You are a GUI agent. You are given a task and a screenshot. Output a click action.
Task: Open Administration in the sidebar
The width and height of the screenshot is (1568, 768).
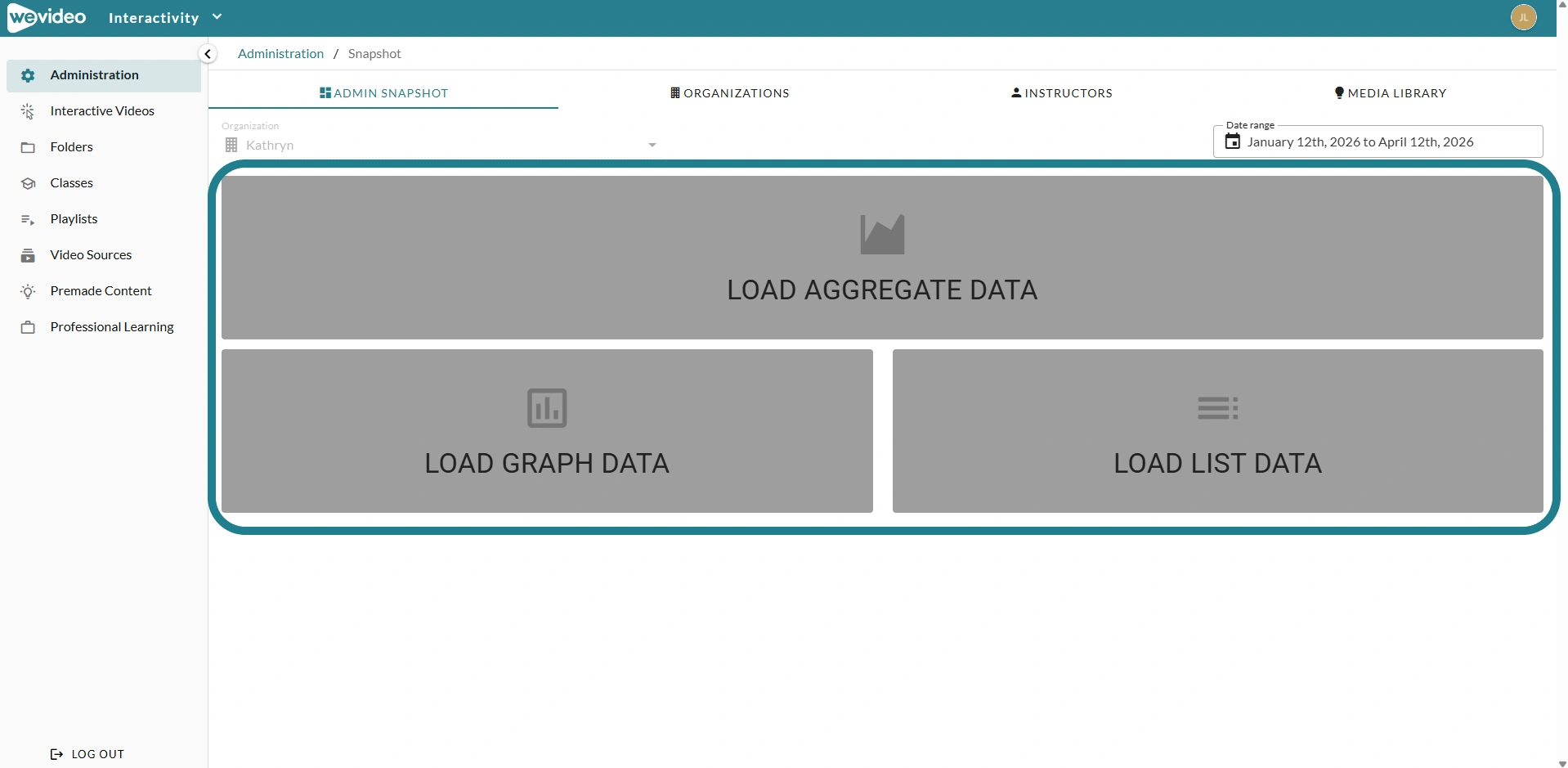(x=104, y=75)
